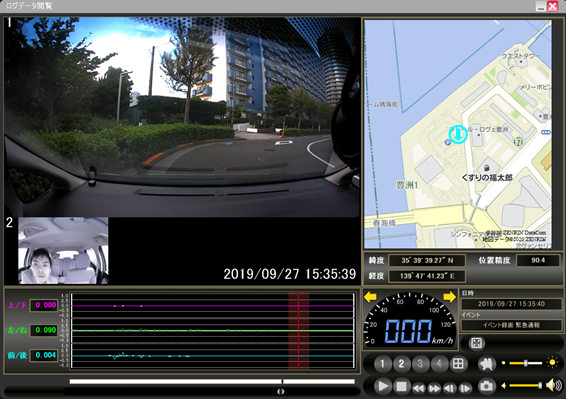Adjust the brightness slider handle
The height and width of the screenshot is (399, 566).
click(526, 363)
